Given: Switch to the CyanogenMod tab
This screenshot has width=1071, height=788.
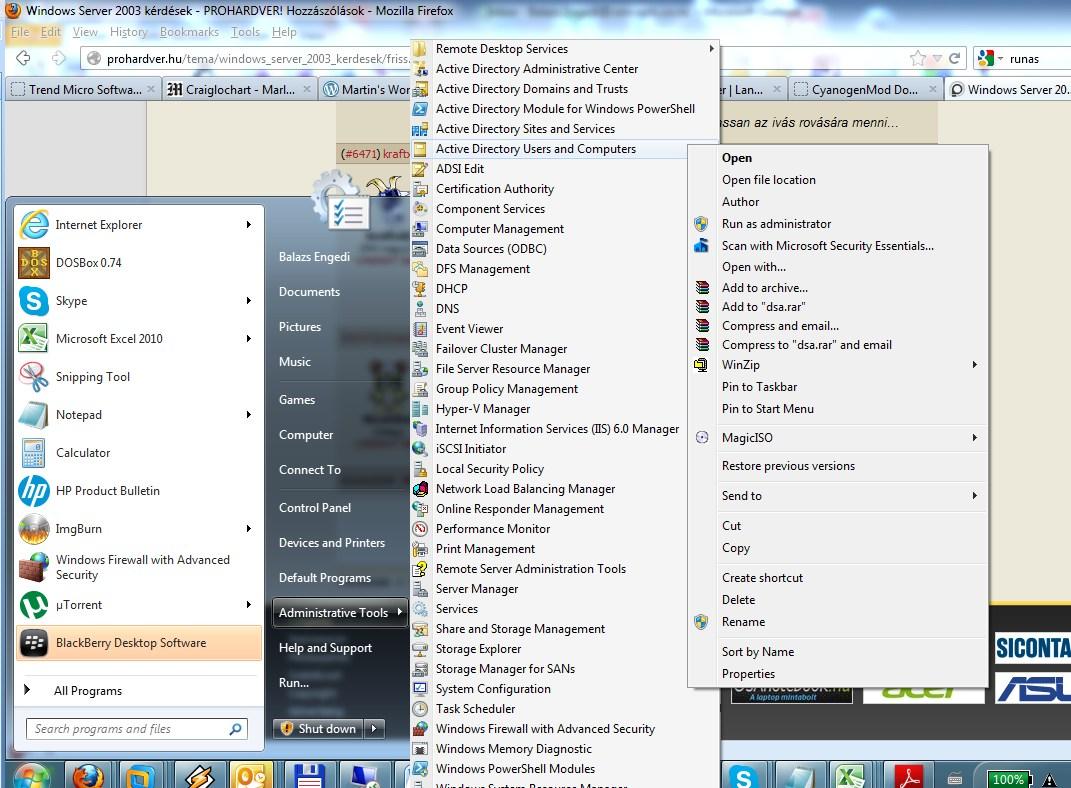Looking at the screenshot, I should [x=865, y=89].
